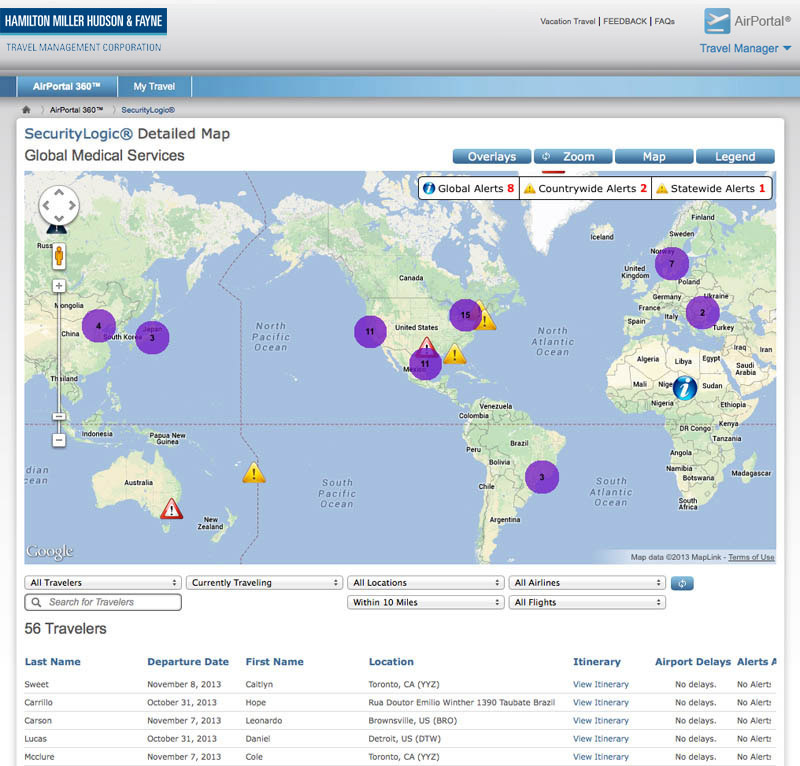Click the purple 11 cluster over Mexico

426,364
